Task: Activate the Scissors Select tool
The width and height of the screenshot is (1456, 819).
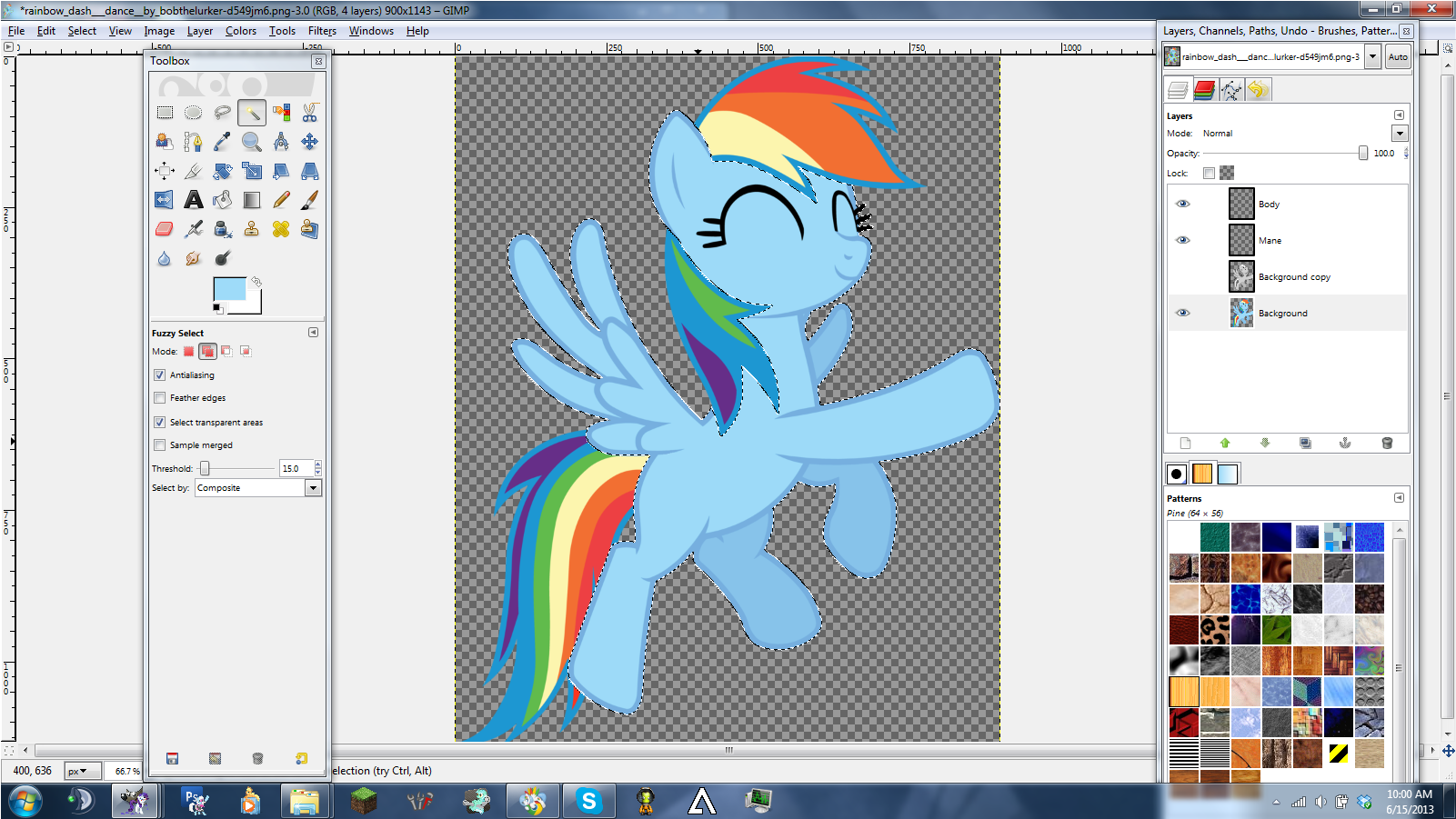Action: coord(310,113)
